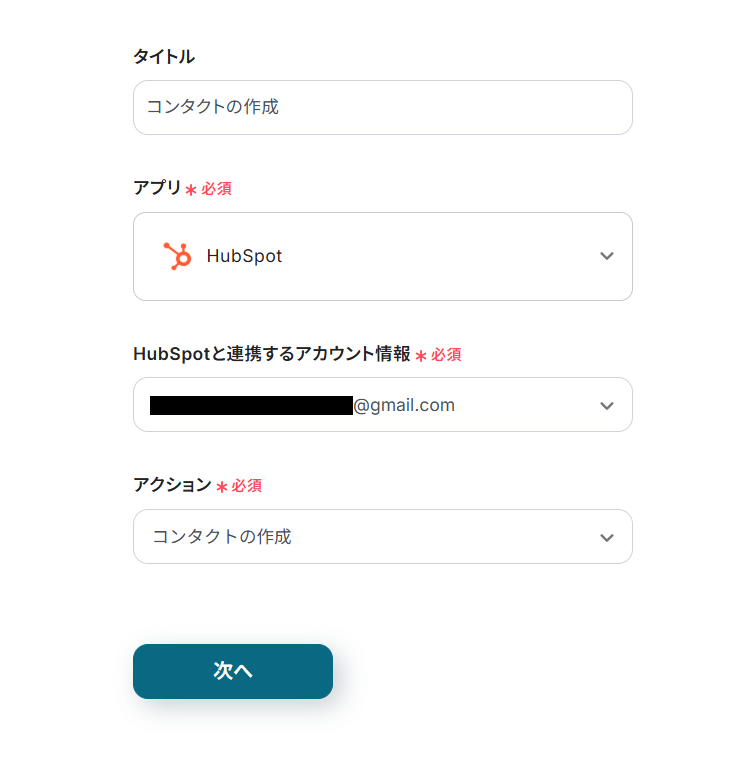
Task: Click red asterisk beside アカウント情報 label
Action: pos(421,356)
